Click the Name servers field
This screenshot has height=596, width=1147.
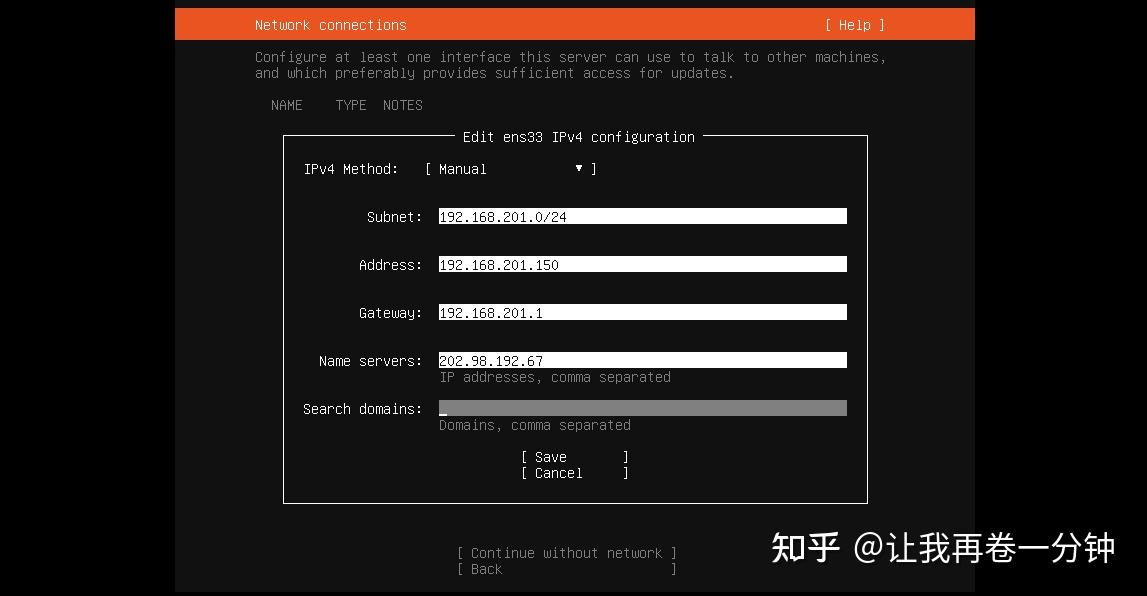pyautogui.click(x=642, y=360)
